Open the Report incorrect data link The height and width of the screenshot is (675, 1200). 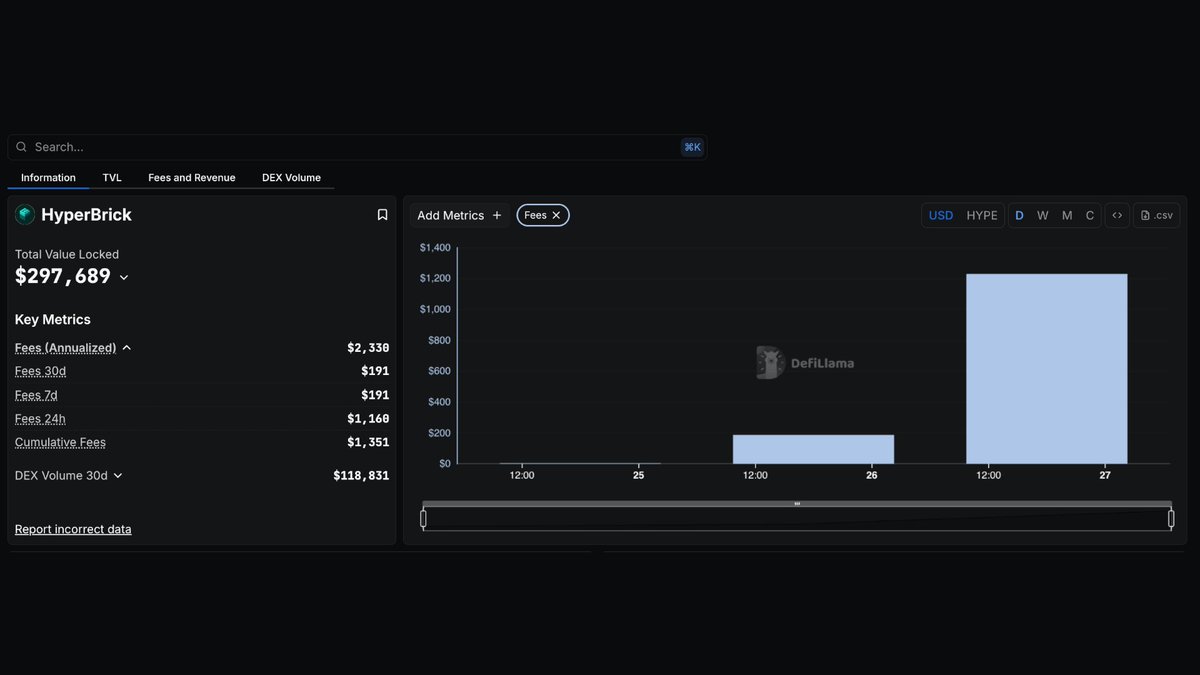pos(73,529)
